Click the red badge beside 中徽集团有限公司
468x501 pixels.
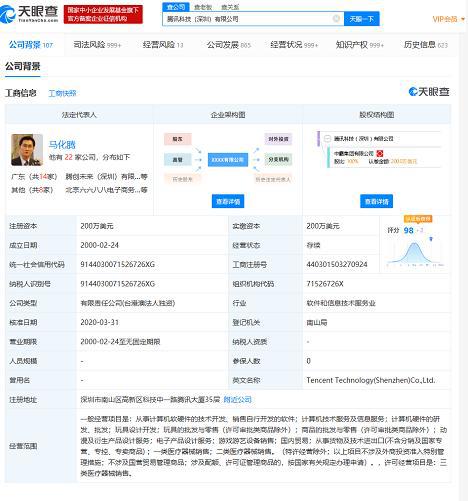pos(379,153)
